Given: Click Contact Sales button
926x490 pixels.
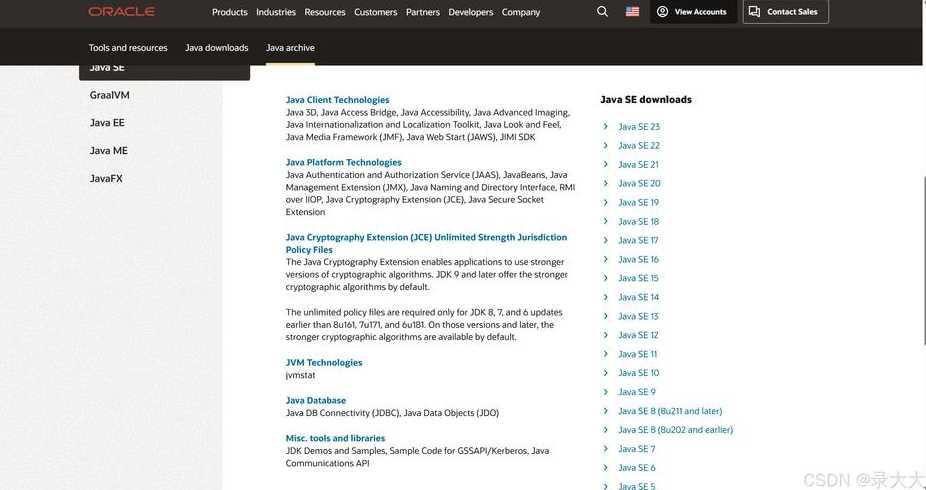Looking at the screenshot, I should pos(785,11).
